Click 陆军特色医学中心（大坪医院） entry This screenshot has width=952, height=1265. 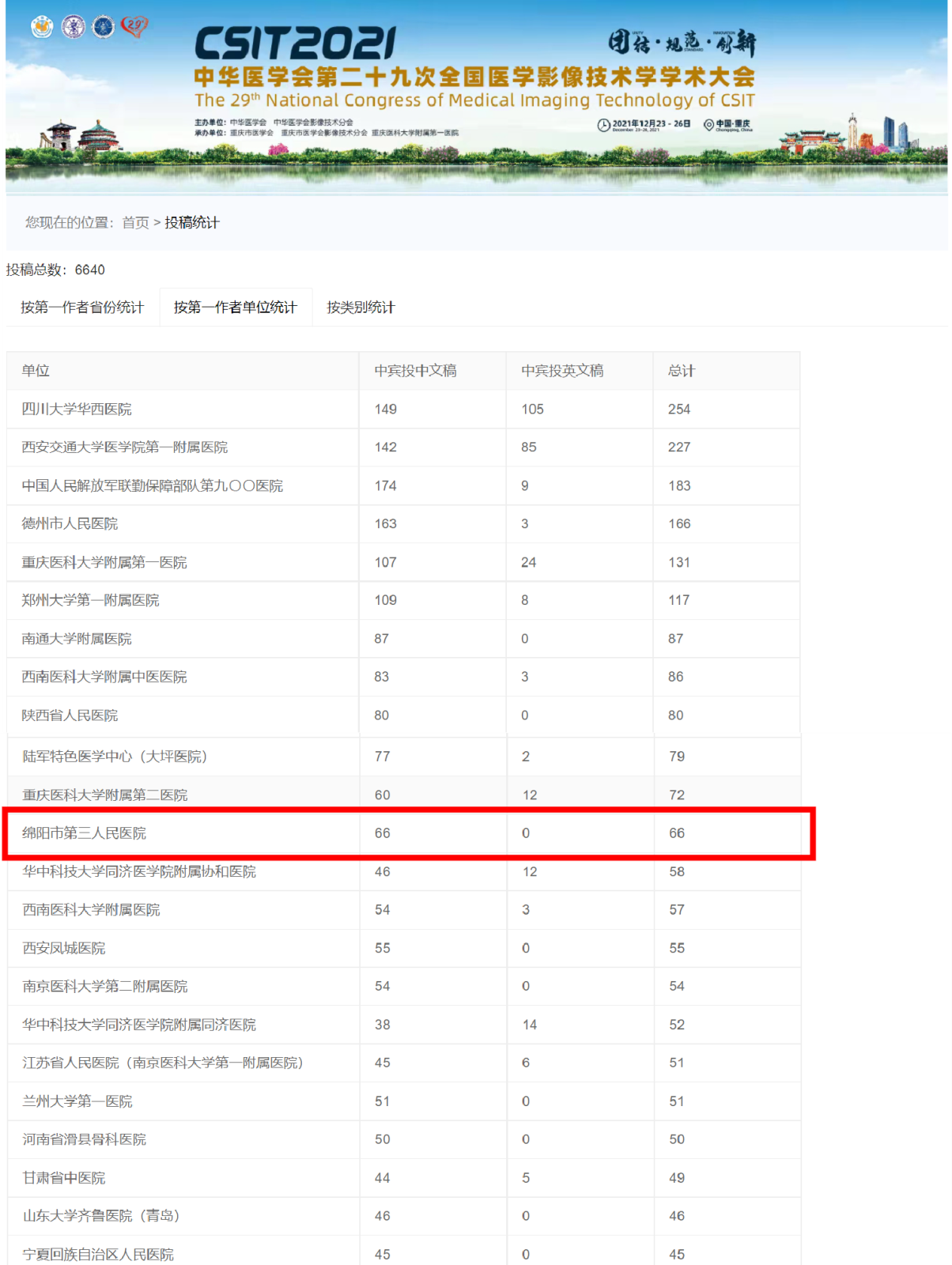pos(115,757)
